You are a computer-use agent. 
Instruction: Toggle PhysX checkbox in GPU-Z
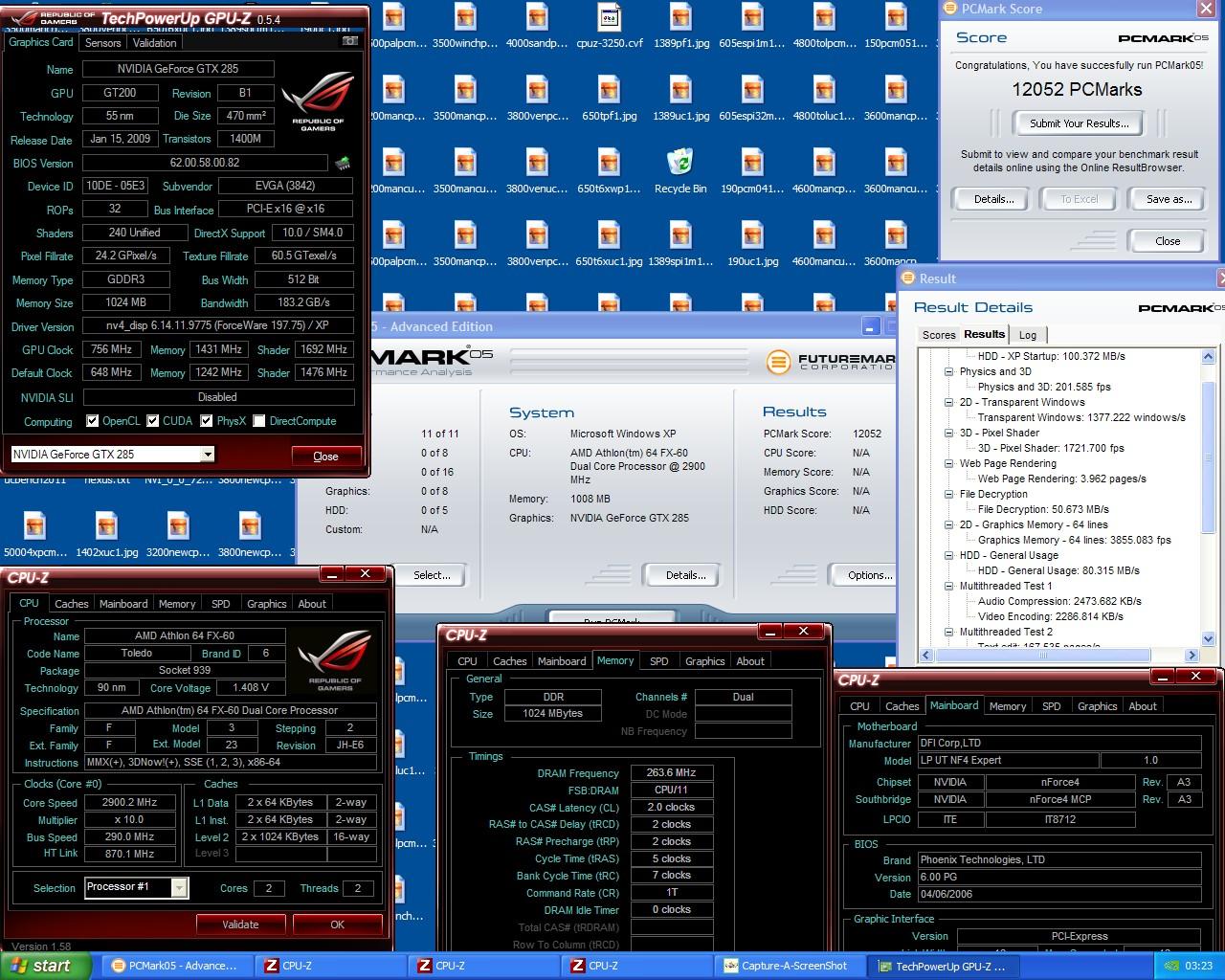207,421
